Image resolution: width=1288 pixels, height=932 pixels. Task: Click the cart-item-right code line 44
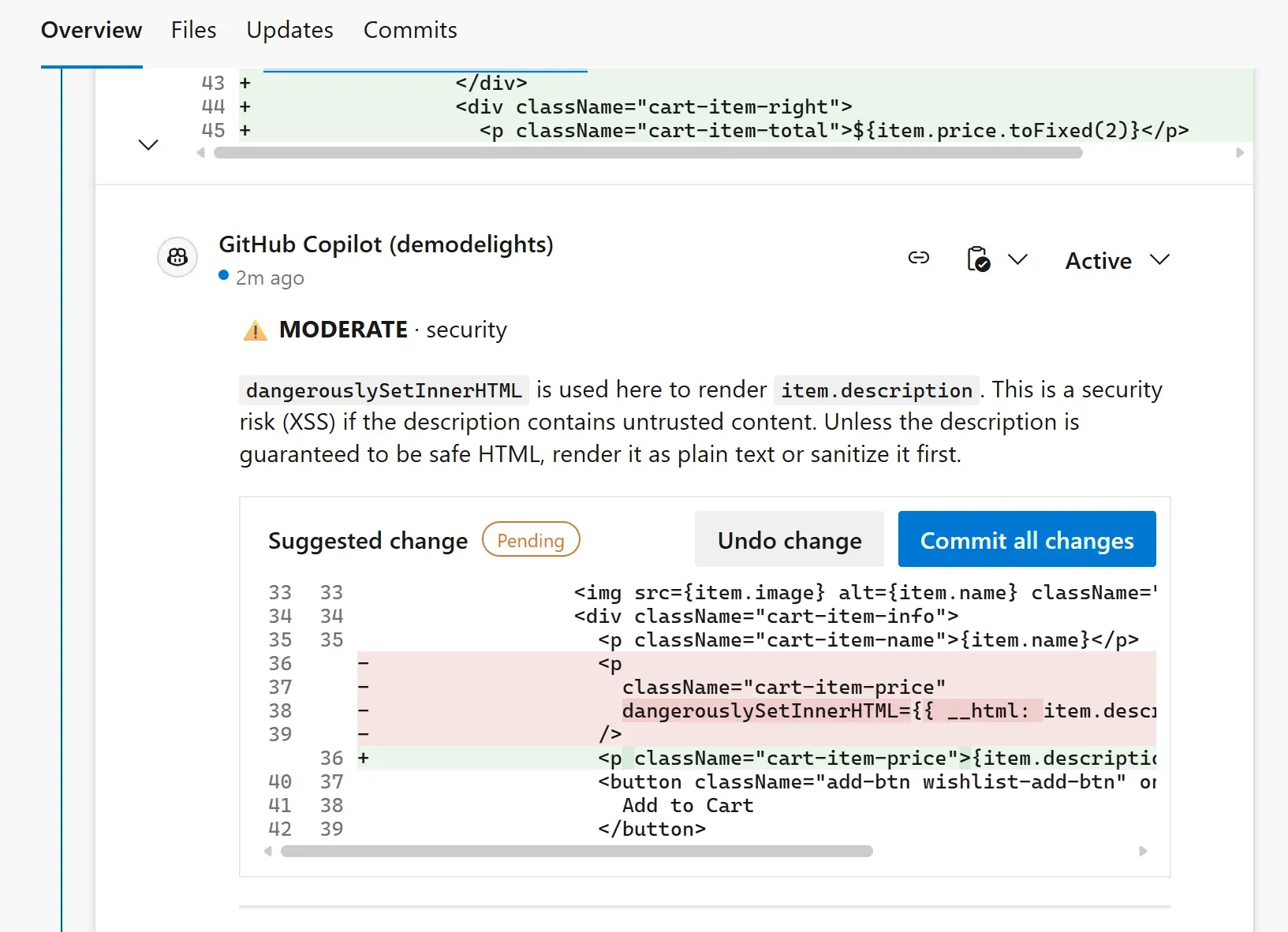tap(746, 106)
